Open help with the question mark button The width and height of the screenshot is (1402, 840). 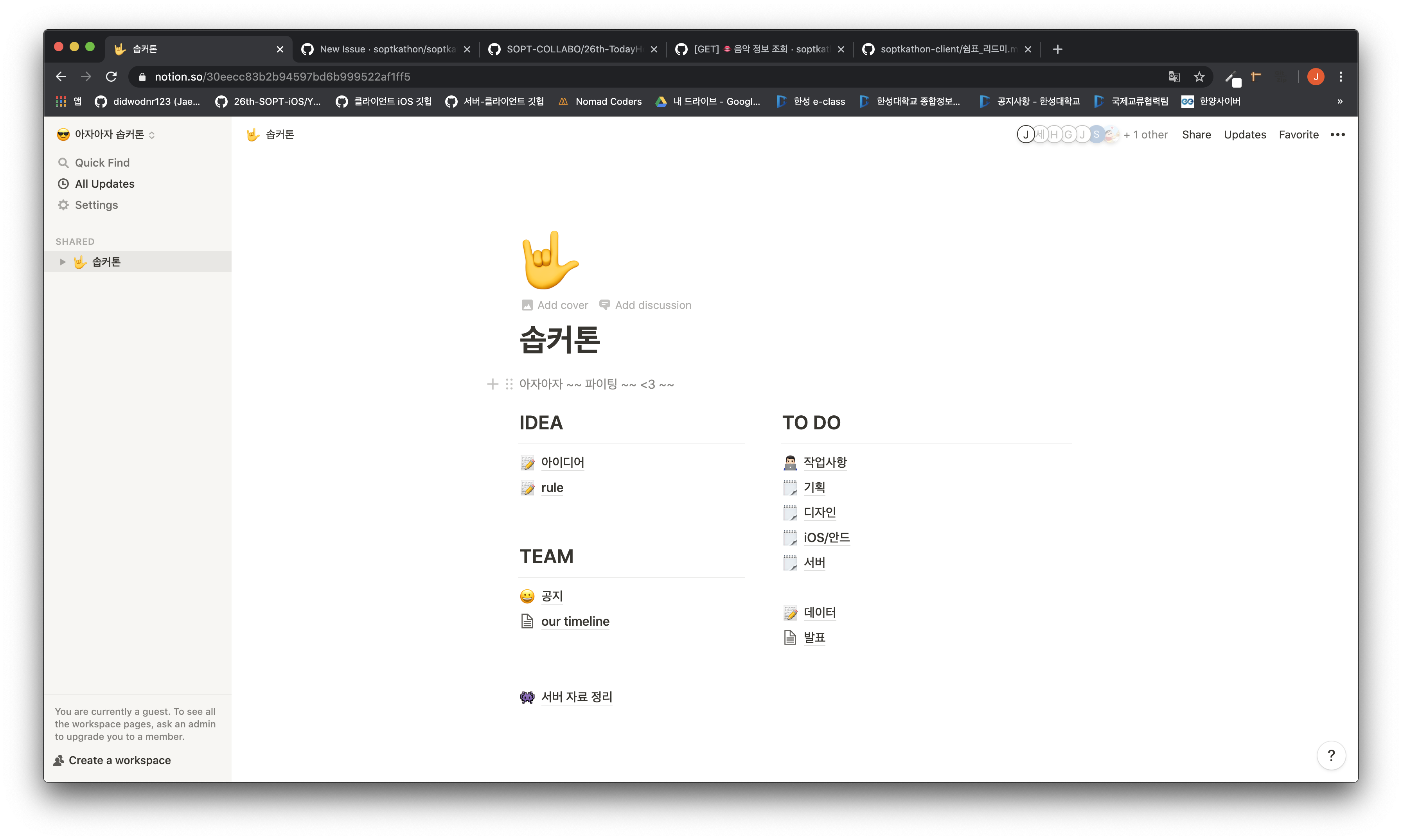click(1331, 756)
